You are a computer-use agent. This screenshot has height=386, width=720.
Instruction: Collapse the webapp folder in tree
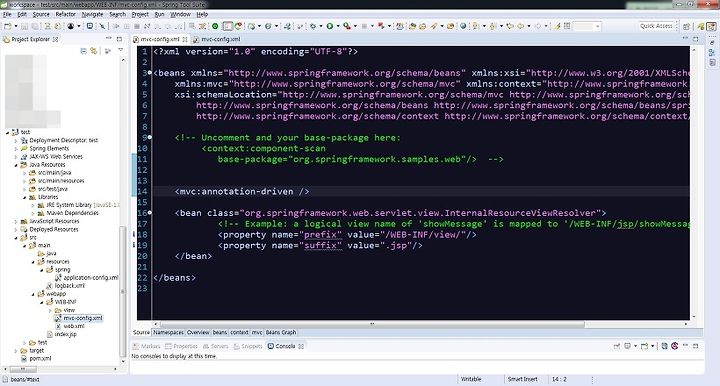(33, 294)
